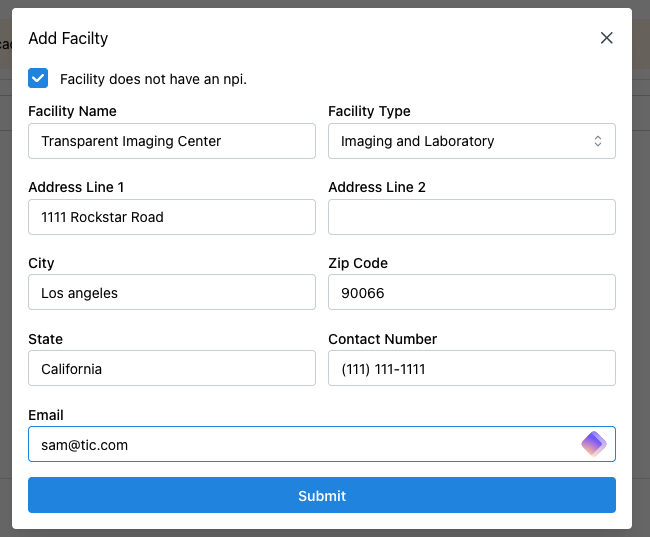The height and width of the screenshot is (537, 650).
Task: Click into Address Line 1 field
Action: (x=171, y=217)
